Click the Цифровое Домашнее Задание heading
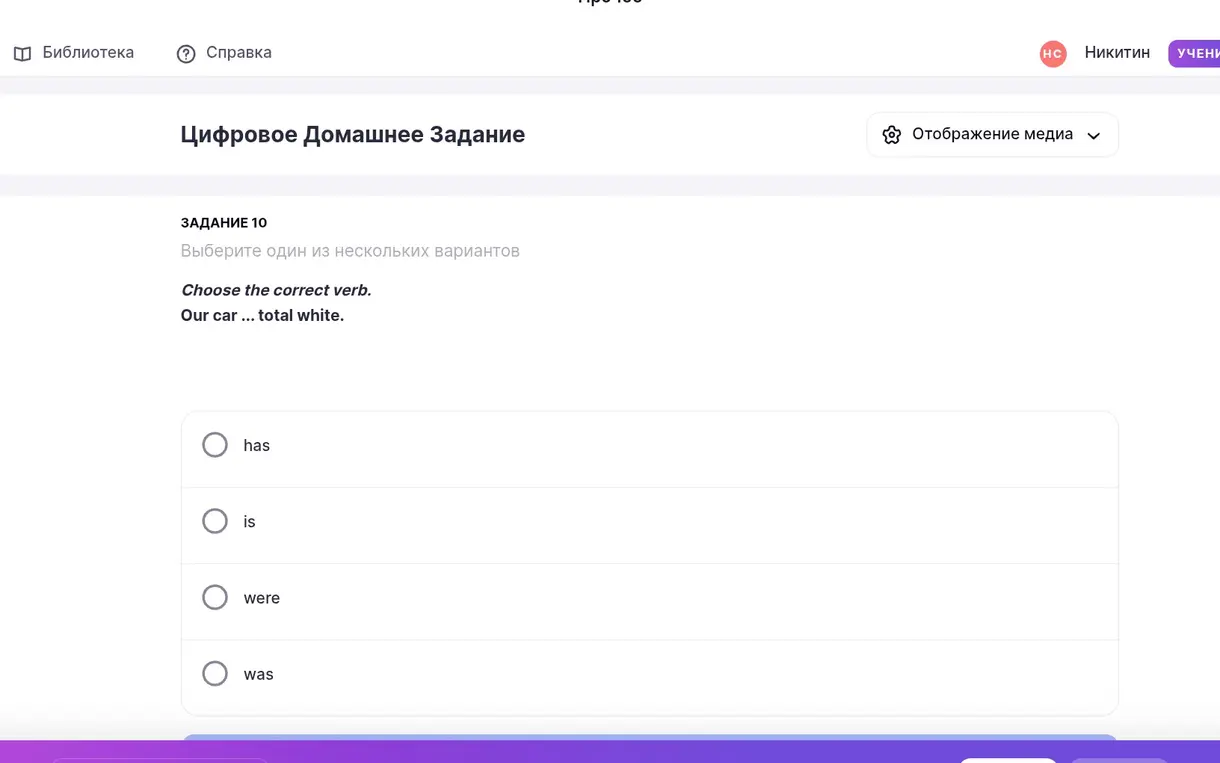Image resolution: width=1220 pixels, height=763 pixels. [x=353, y=134]
